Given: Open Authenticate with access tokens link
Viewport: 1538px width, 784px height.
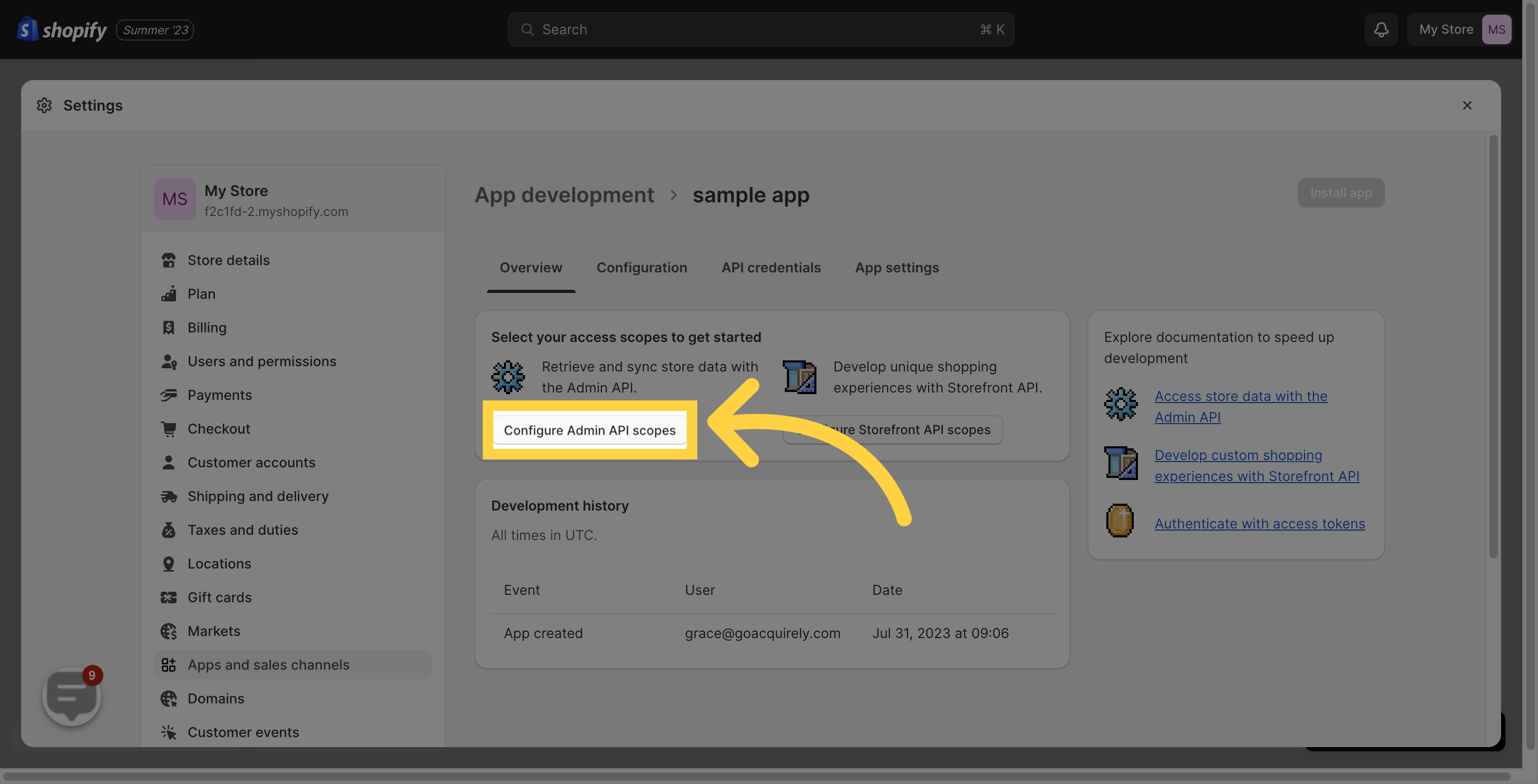Looking at the screenshot, I should coord(1259,523).
